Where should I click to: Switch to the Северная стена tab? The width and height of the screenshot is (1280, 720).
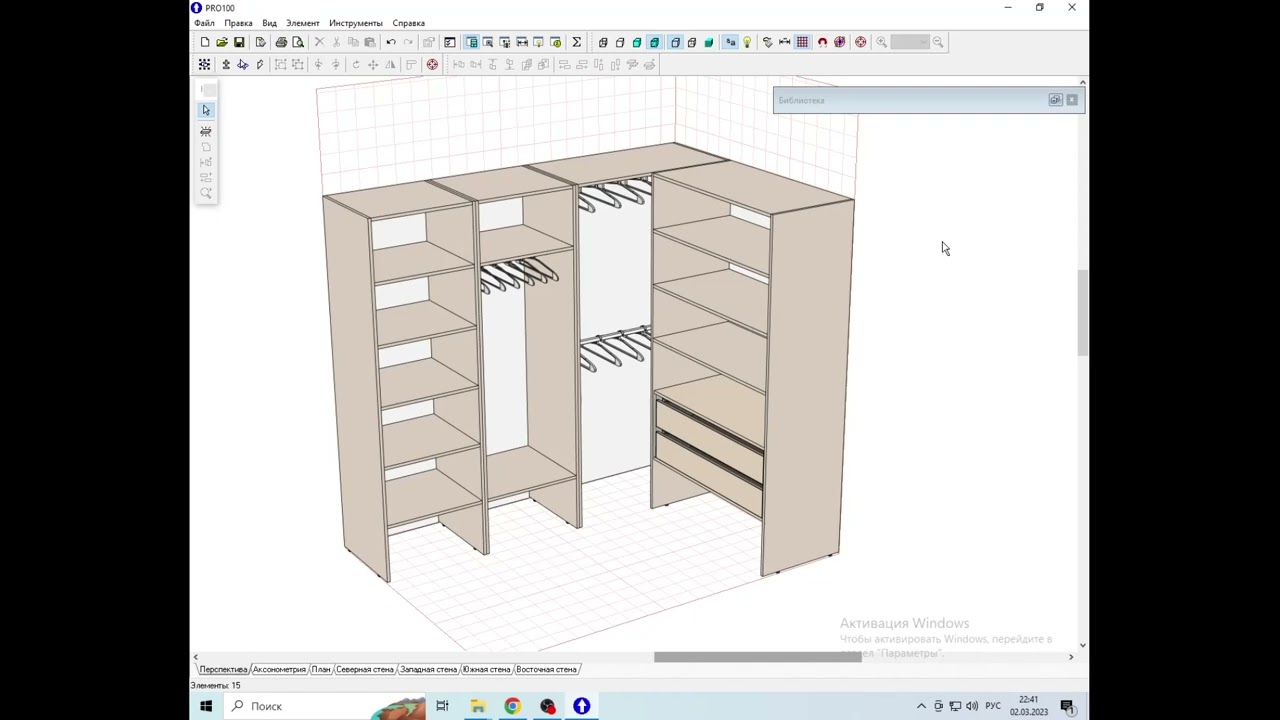[364, 669]
